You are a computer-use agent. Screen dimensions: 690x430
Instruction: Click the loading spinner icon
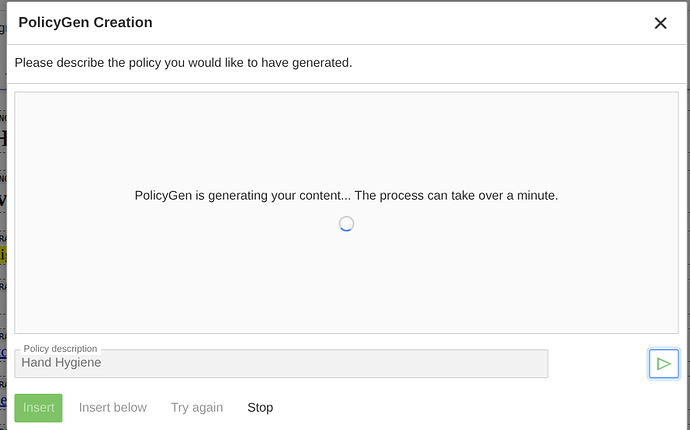(x=346, y=224)
